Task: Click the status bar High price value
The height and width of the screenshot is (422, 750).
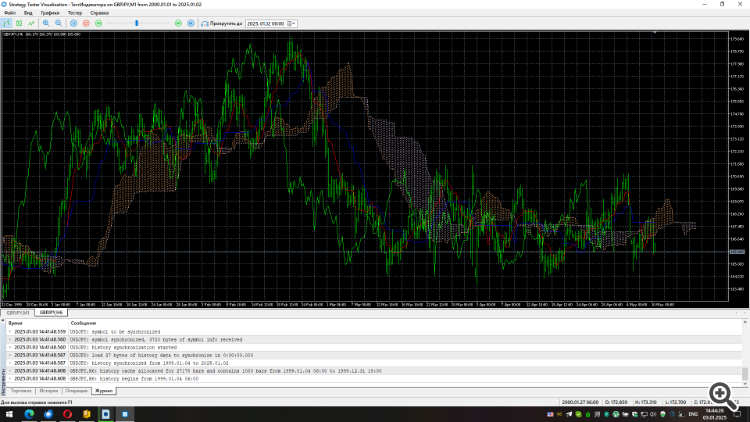Action: point(646,402)
